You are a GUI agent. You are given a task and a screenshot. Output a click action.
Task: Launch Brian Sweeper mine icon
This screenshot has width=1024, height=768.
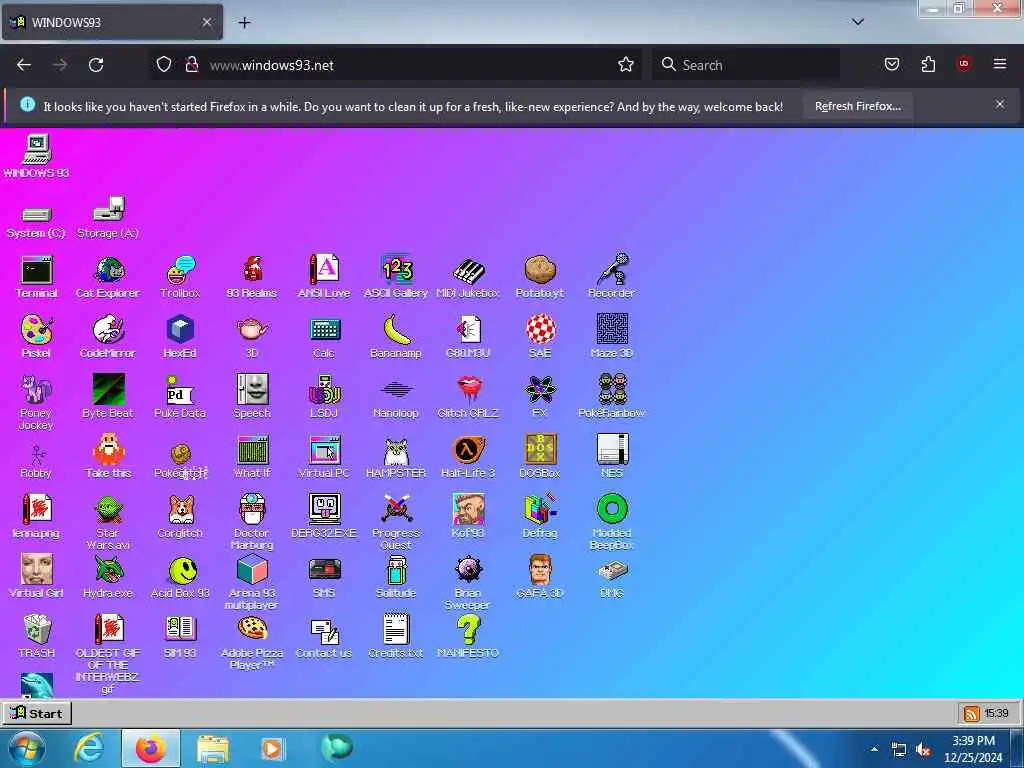click(x=468, y=582)
